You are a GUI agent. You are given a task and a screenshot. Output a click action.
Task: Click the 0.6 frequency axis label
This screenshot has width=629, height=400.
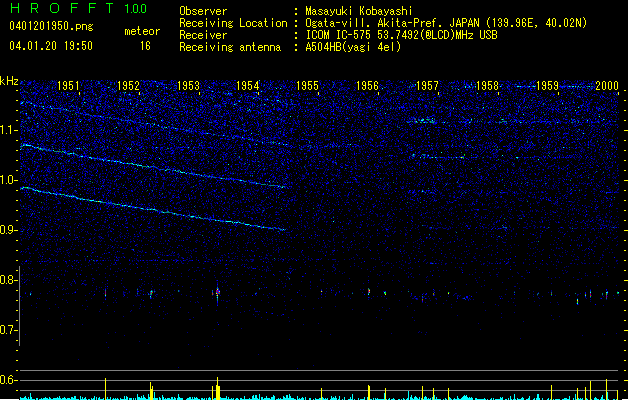tap(8, 380)
